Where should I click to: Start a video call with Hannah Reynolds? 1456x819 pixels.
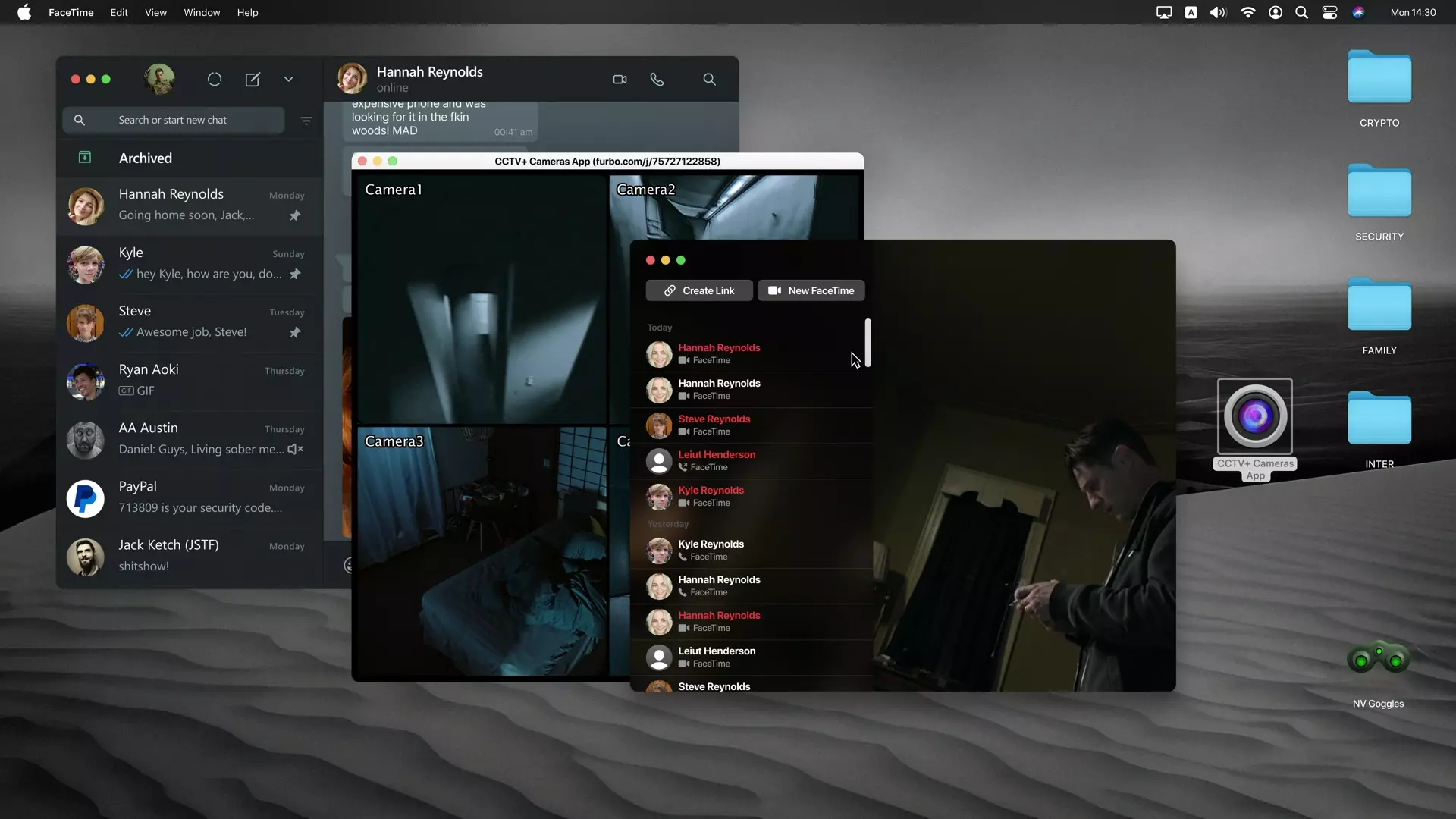point(620,79)
